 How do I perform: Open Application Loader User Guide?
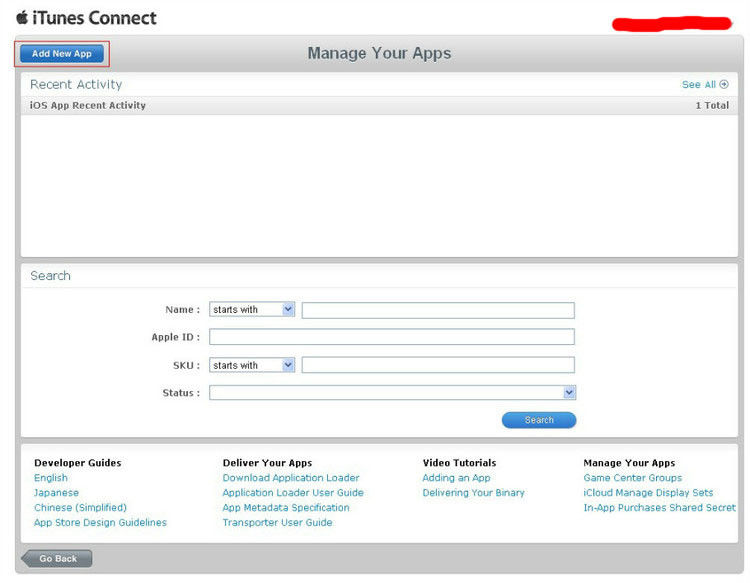pyautogui.click(x=293, y=493)
